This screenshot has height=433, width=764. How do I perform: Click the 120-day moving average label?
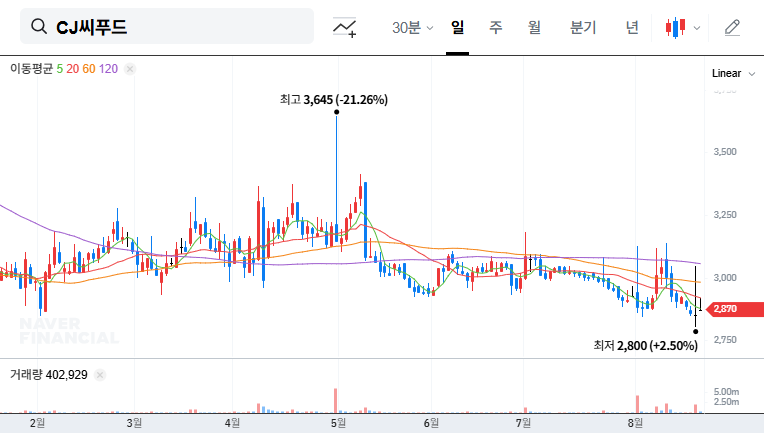pyautogui.click(x=108, y=69)
